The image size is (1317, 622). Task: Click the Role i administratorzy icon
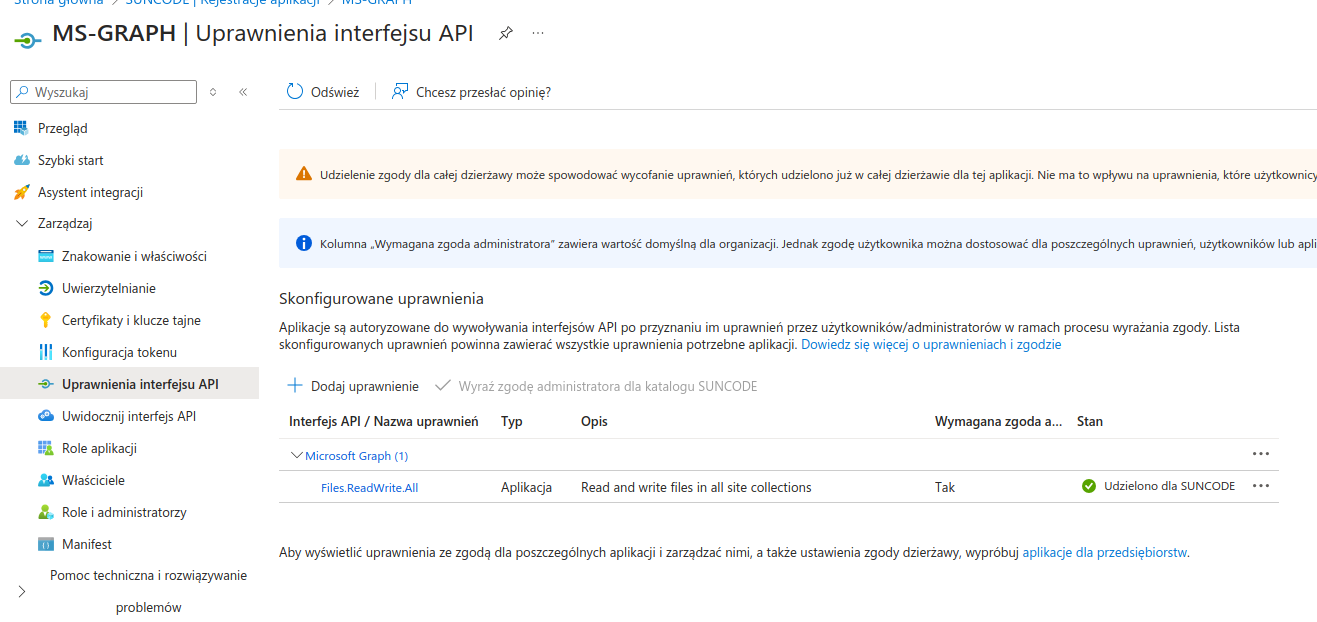pyautogui.click(x=45, y=512)
